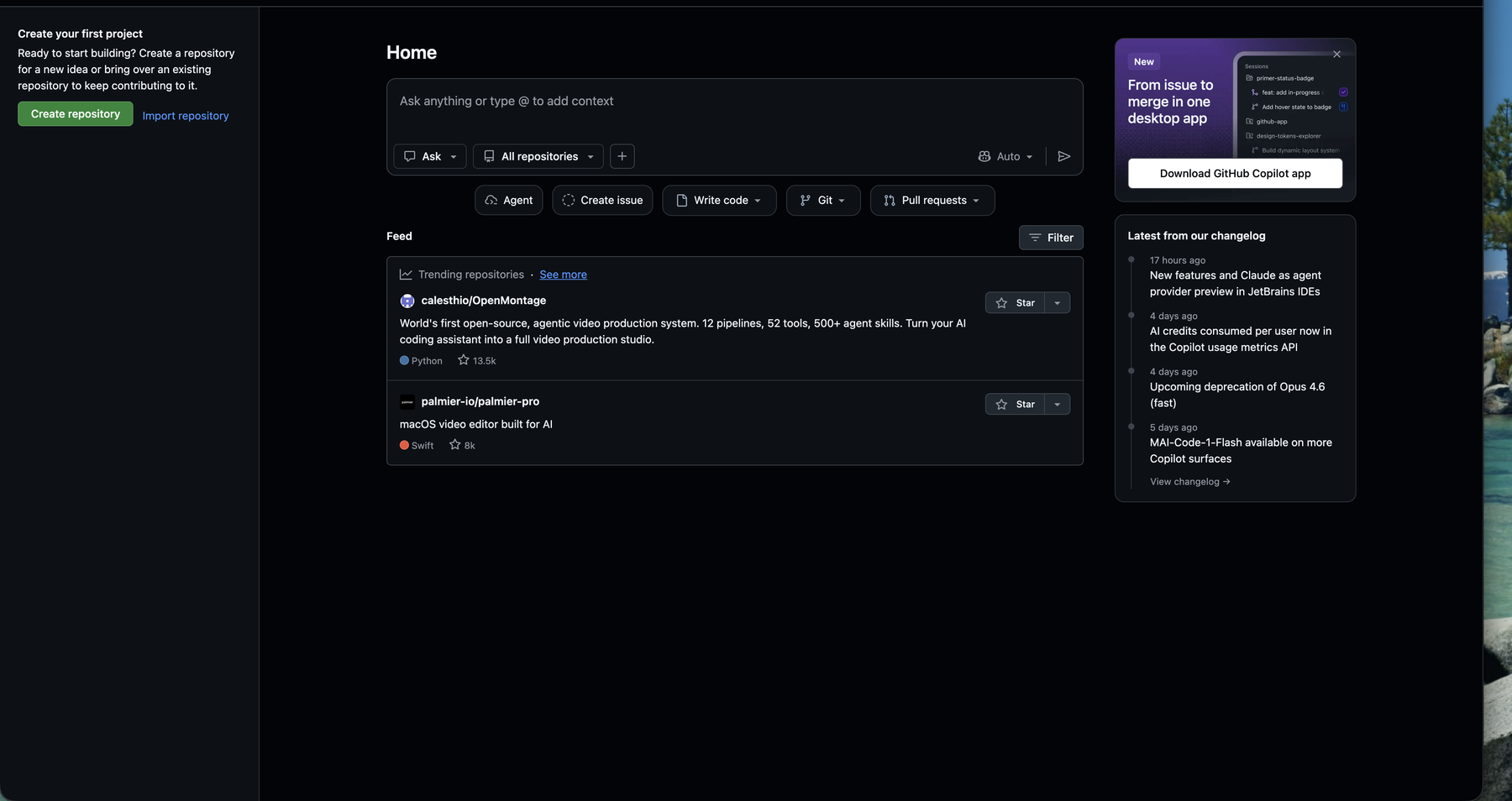Open the Git dropdown
This screenshot has height=801, width=1512.
(823, 200)
